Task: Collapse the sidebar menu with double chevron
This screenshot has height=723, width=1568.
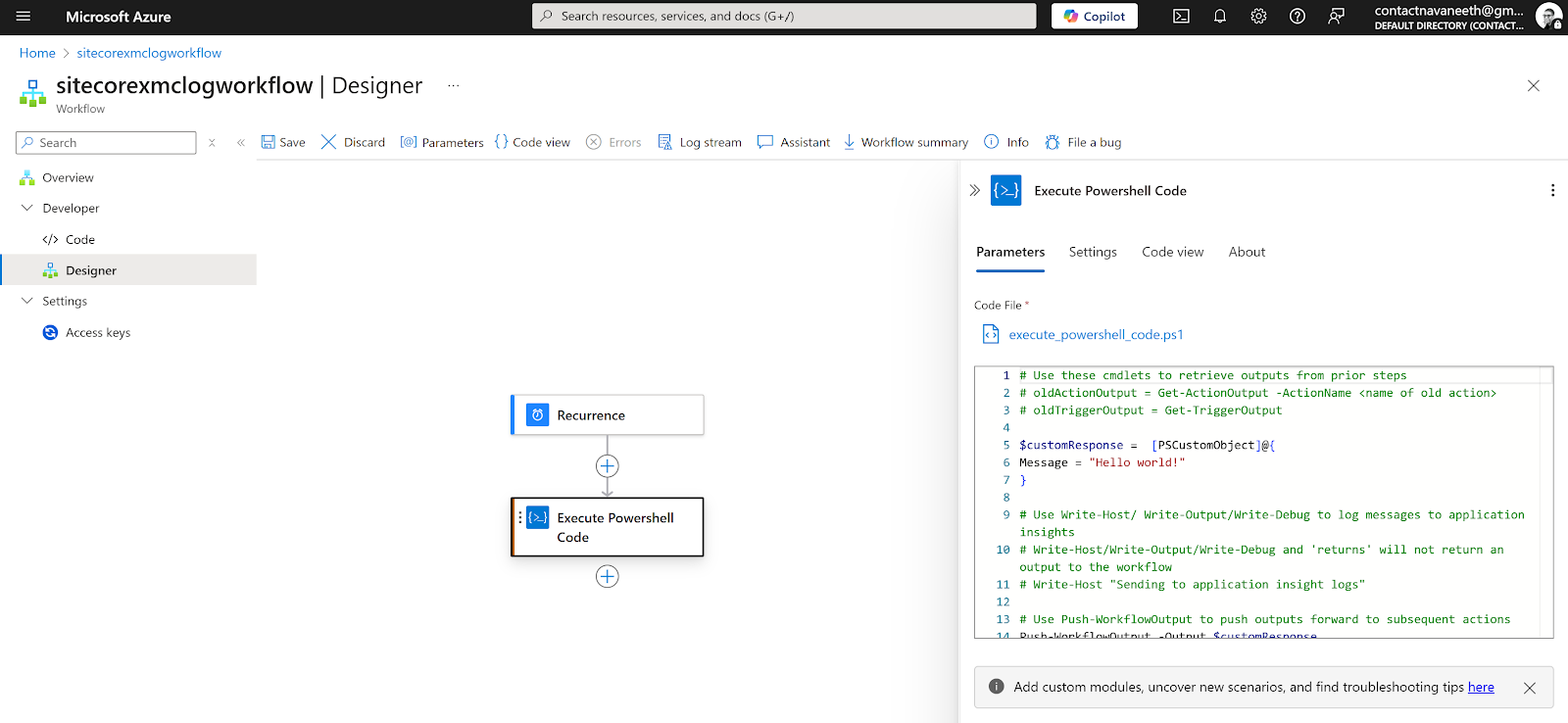Action: tap(240, 143)
